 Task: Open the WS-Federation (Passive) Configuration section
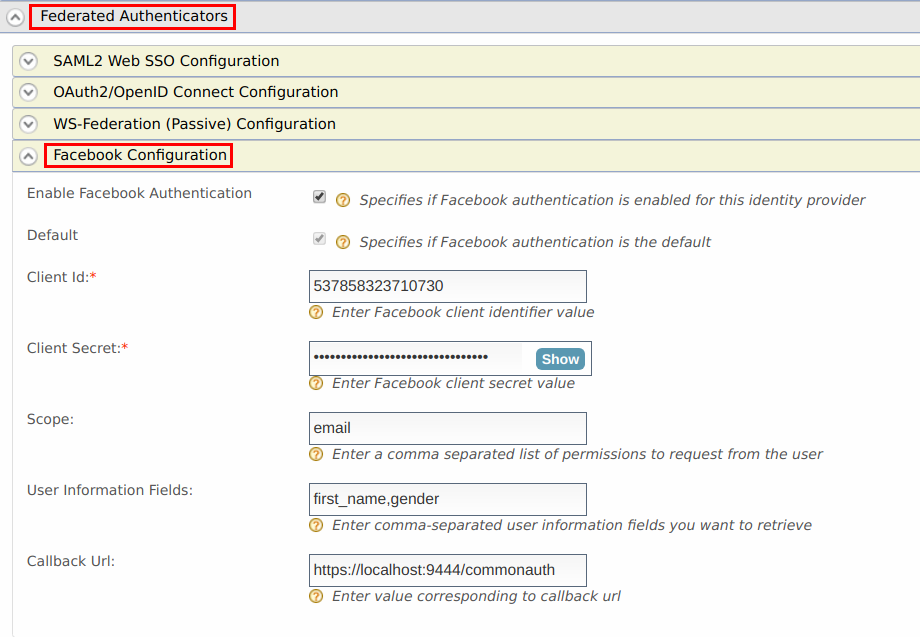[x=28, y=124]
